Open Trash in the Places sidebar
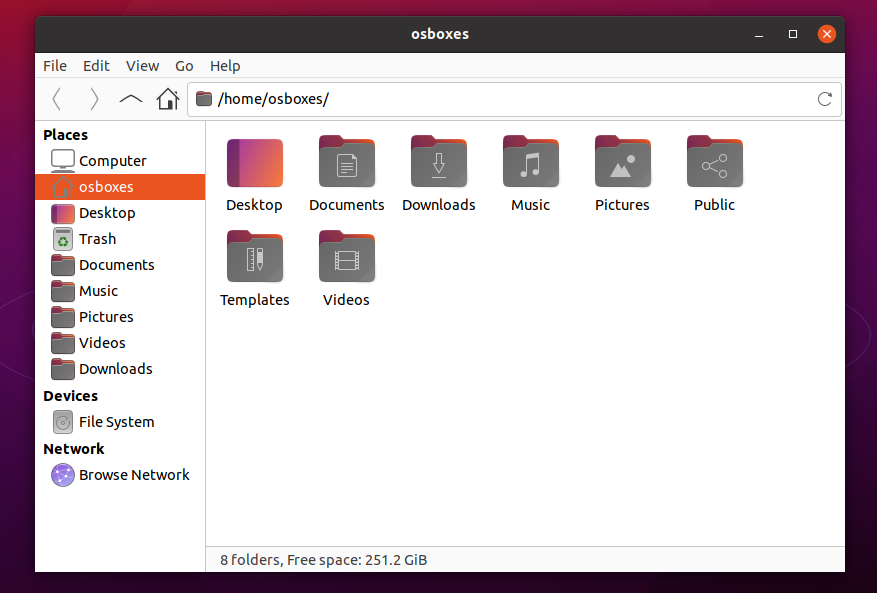The width and height of the screenshot is (877, 593). (97, 239)
